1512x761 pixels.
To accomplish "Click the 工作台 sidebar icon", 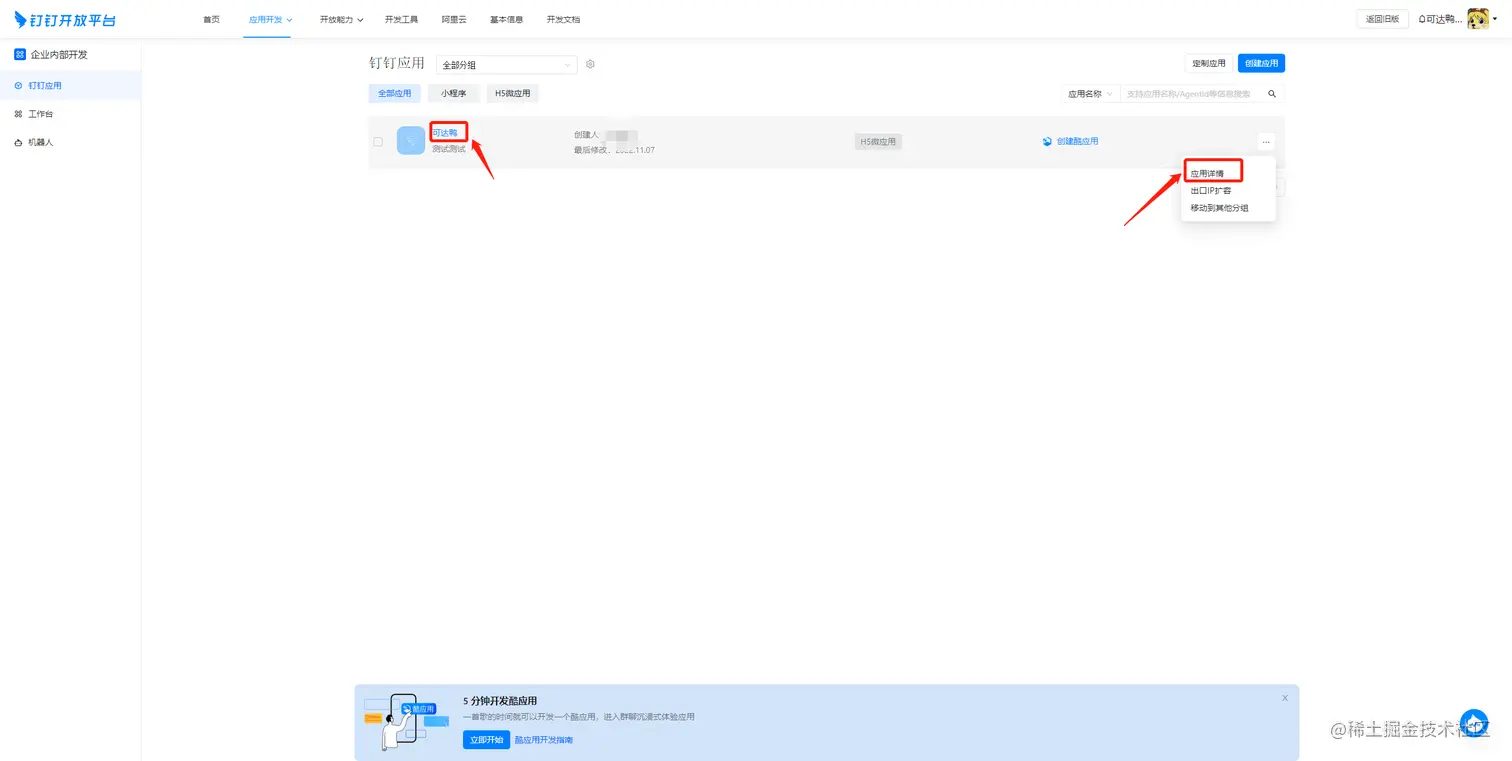I will (x=18, y=114).
